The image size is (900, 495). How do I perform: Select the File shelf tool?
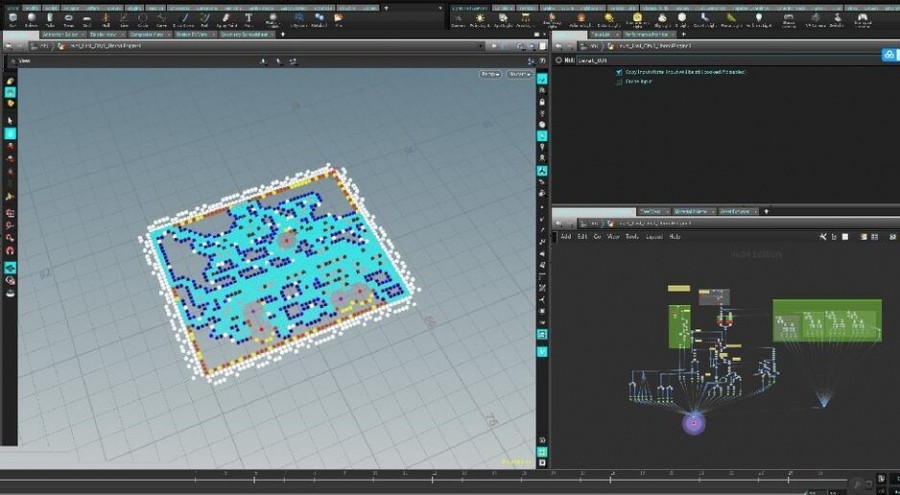(x=338, y=20)
